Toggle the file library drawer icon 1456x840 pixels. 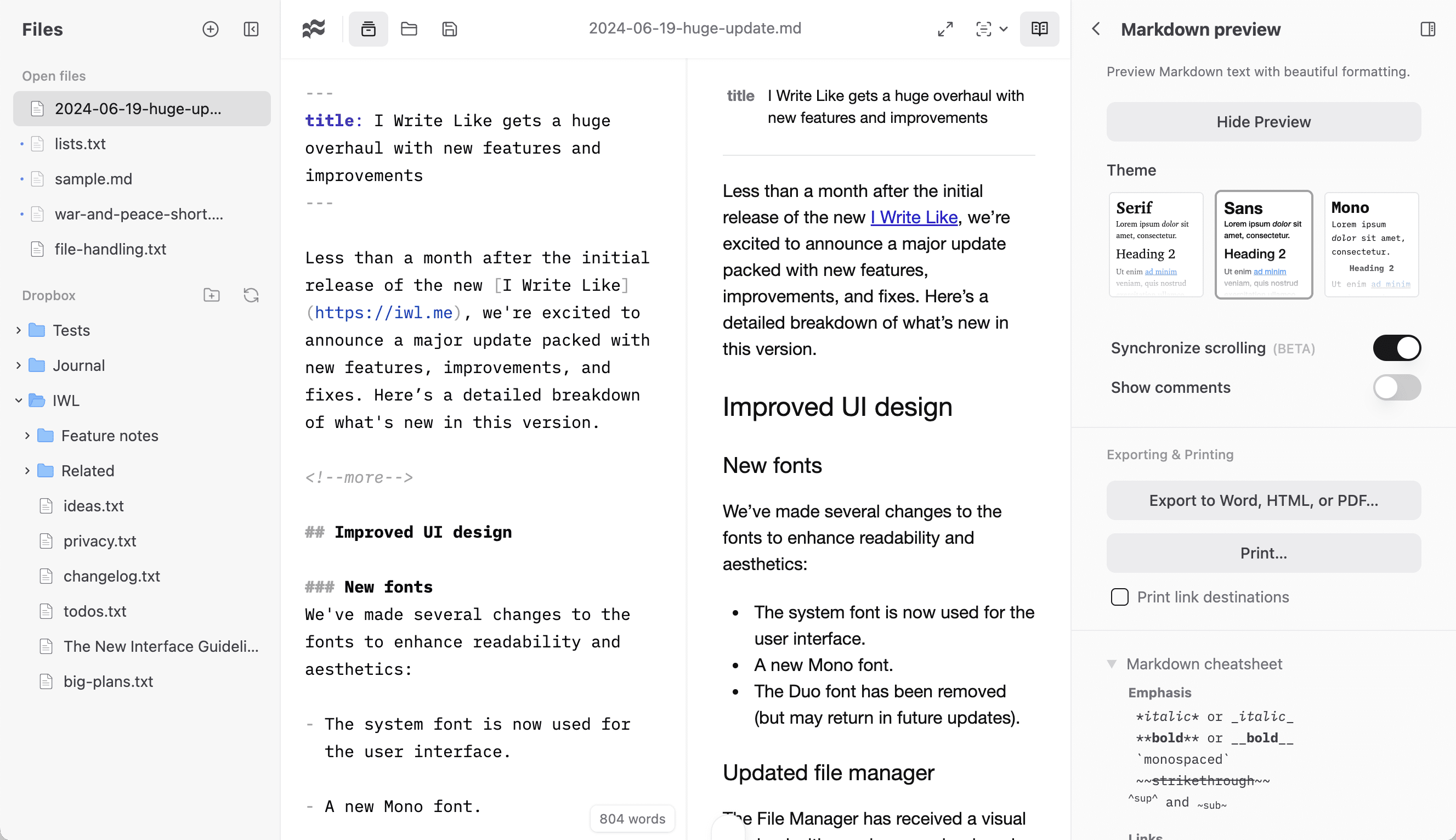click(x=368, y=29)
